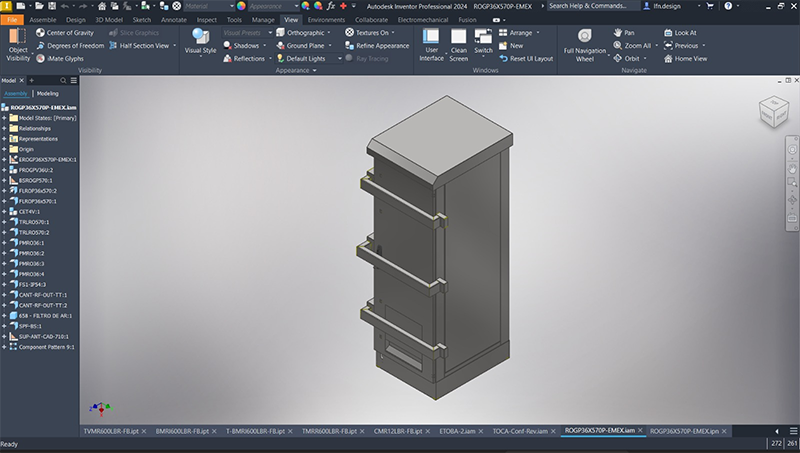Click the ViewCube in the viewport

tap(773, 111)
